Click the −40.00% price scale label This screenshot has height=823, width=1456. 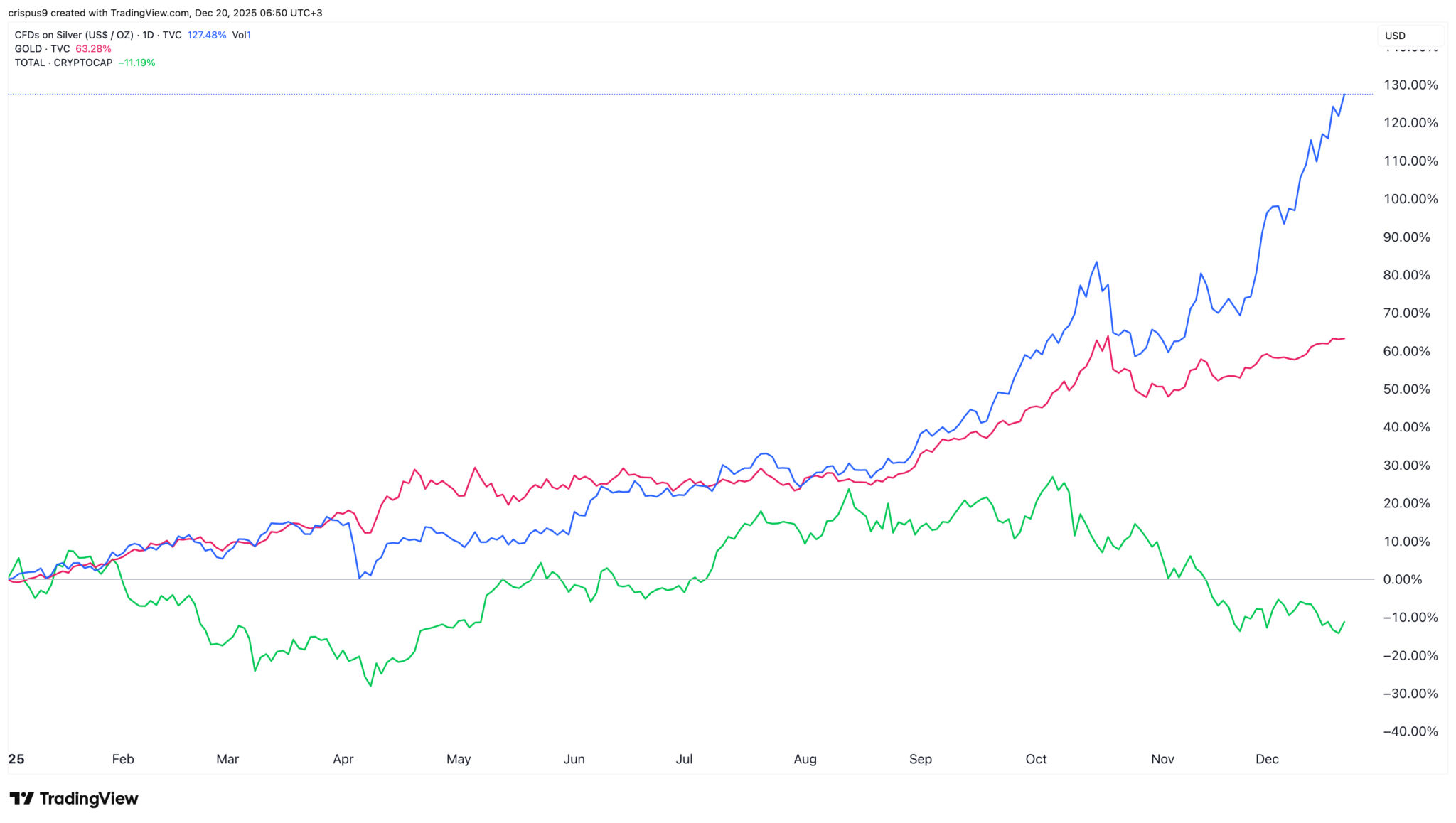(1410, 731)
